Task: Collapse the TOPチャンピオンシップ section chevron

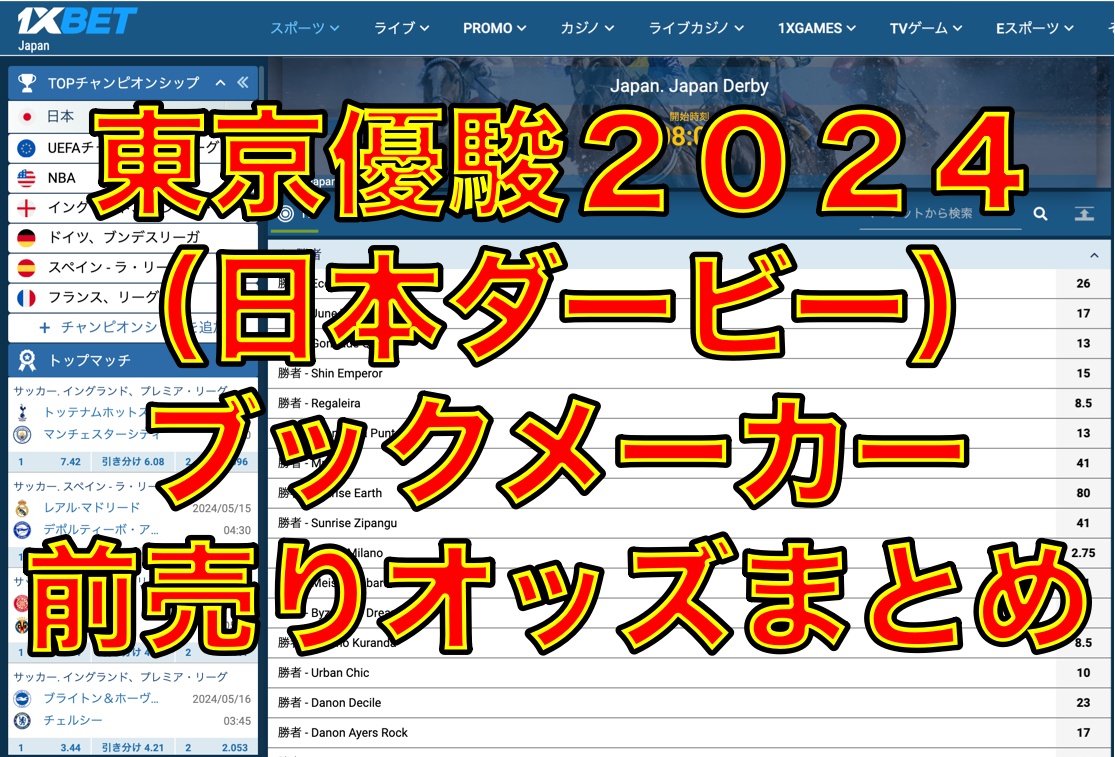Action: pos(220,82)
